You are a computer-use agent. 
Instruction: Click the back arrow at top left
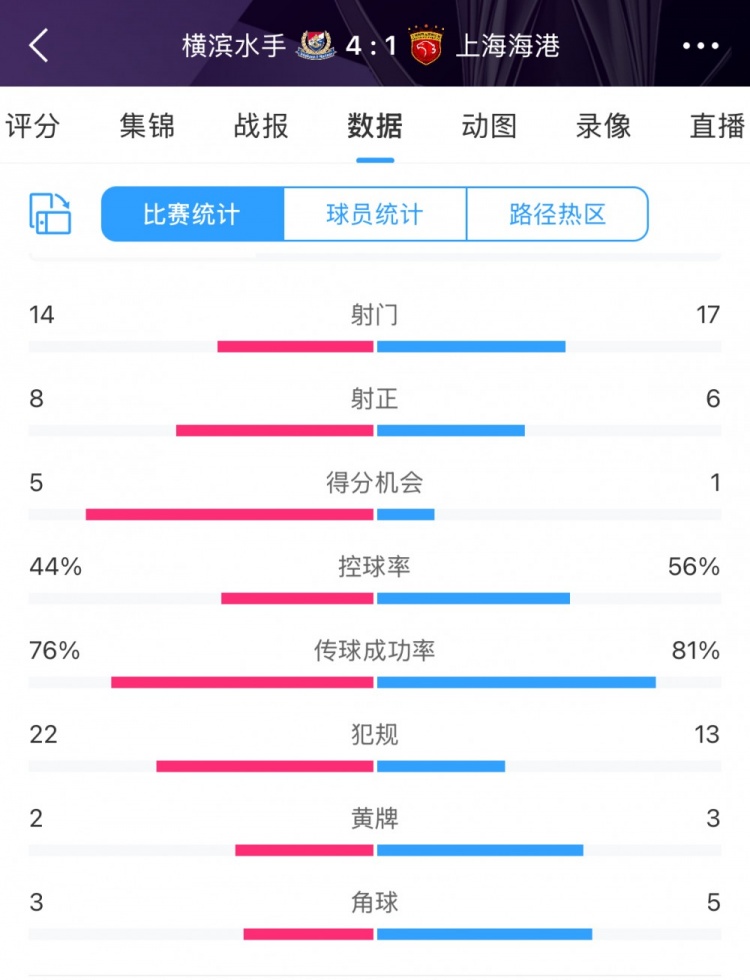pos(37,45)
